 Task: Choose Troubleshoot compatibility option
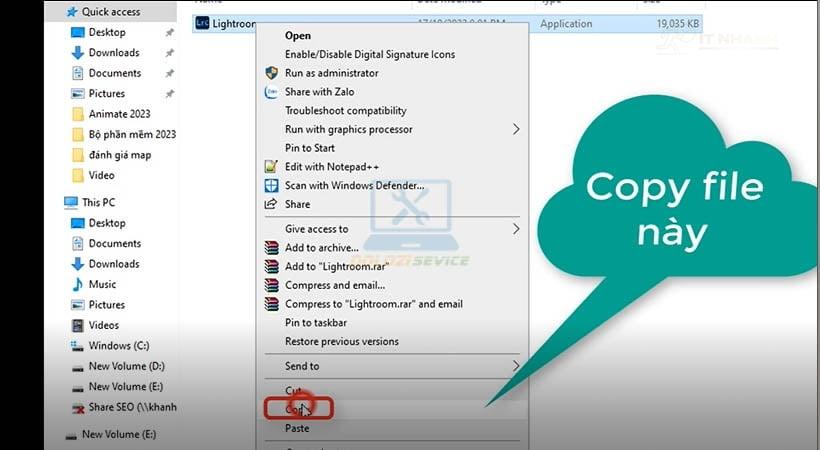coord(345,111)
